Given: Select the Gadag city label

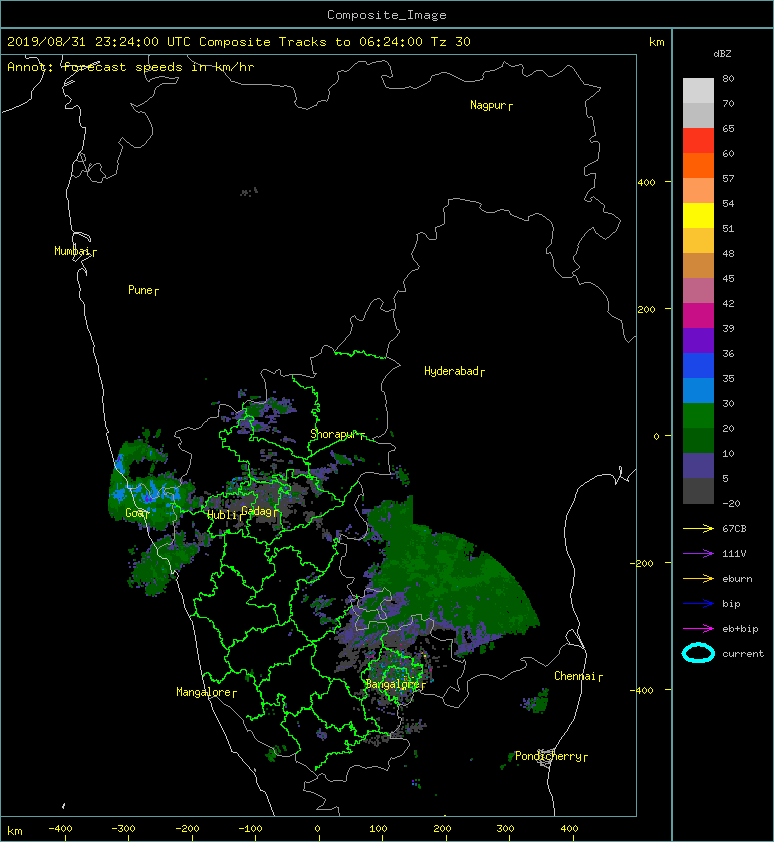Looking at the screenshot, I should coord(257,511).
